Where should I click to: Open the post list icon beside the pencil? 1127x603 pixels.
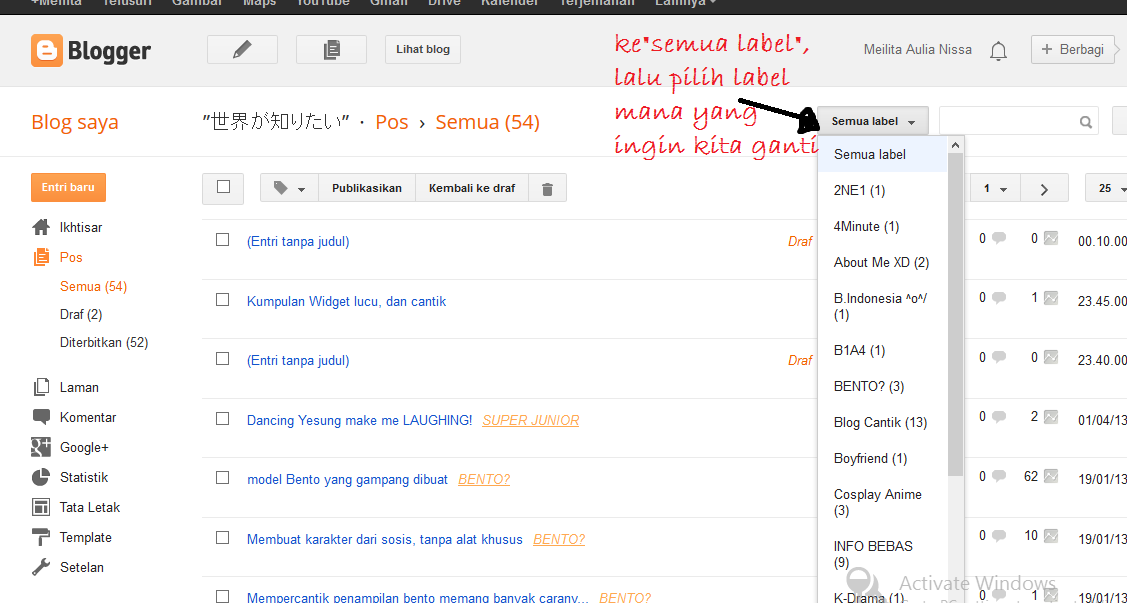[330, 48]
